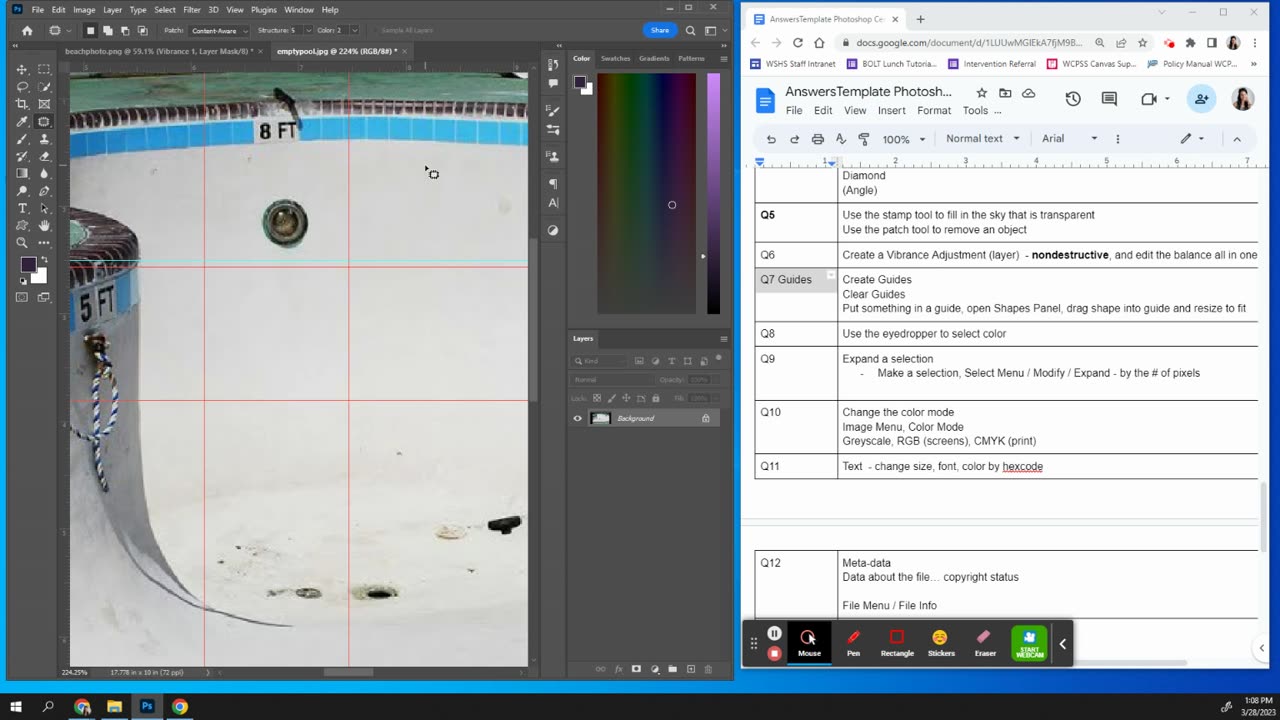The width and height of the screenshot is (1280, 720).
Task: Open the Intervention Referral bookmark
Action: (x=992, y=64)
